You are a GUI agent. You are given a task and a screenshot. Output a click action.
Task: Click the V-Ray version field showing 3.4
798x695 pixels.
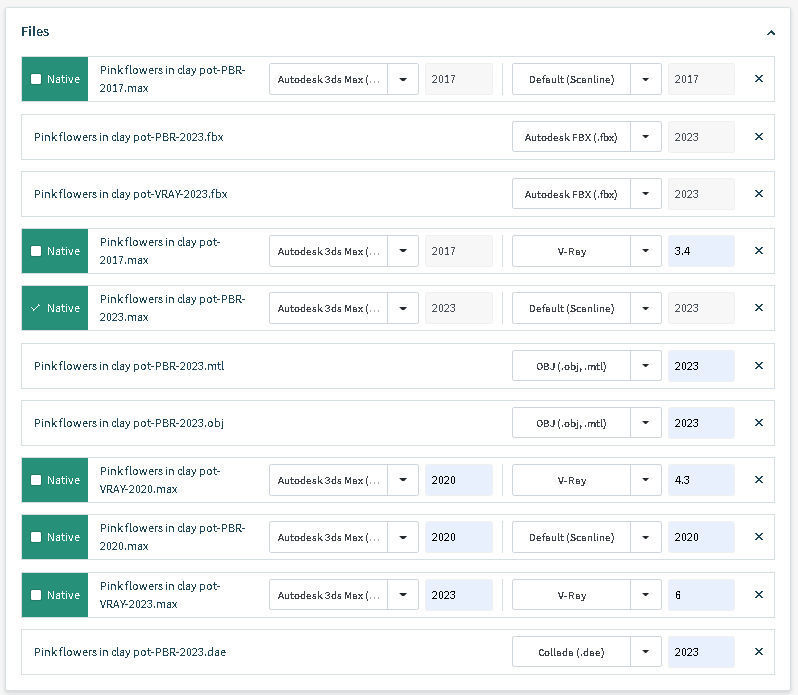click(x=701, y=251)
